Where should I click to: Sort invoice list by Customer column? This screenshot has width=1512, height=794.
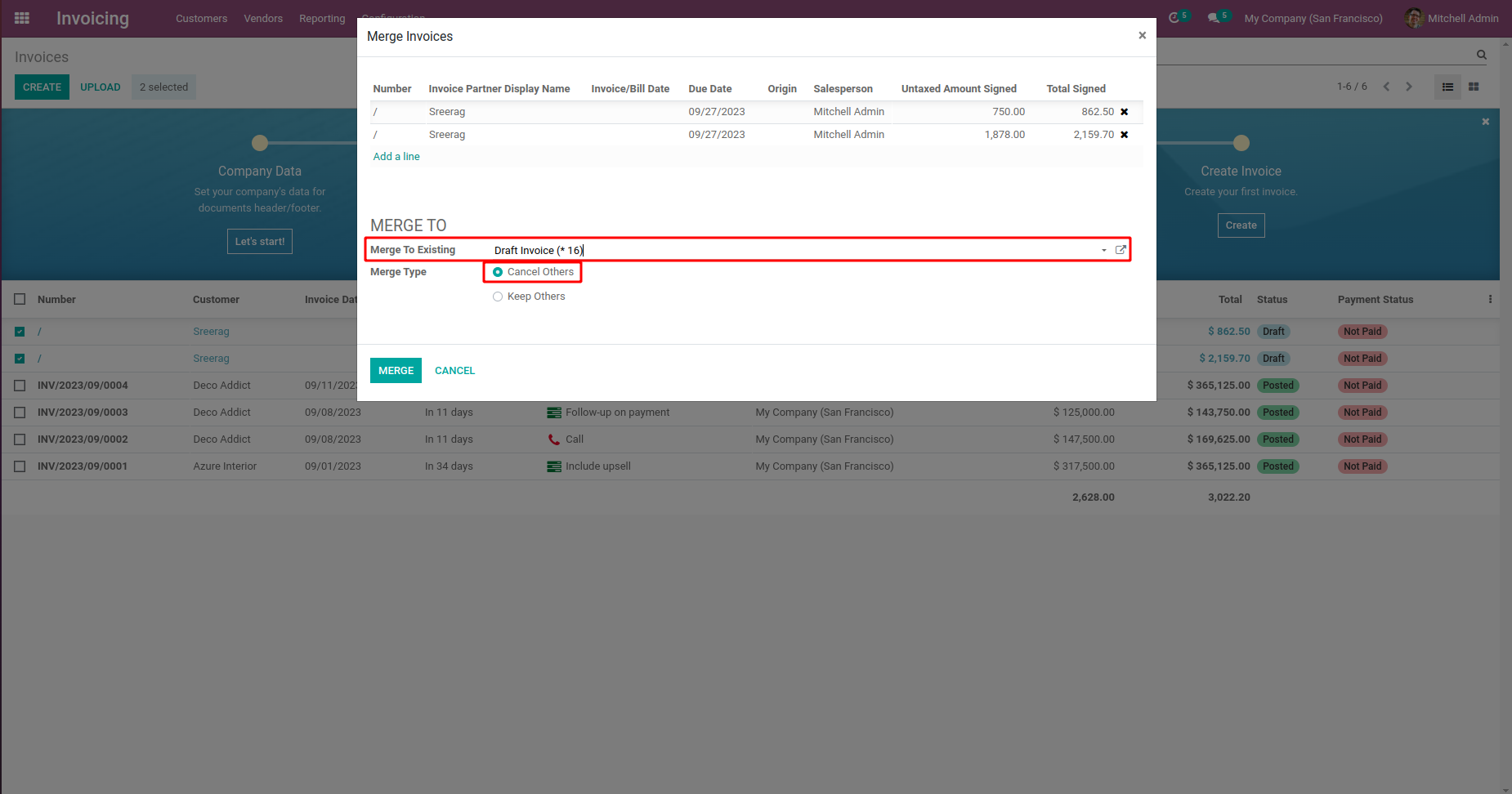[x=216, y=300]
